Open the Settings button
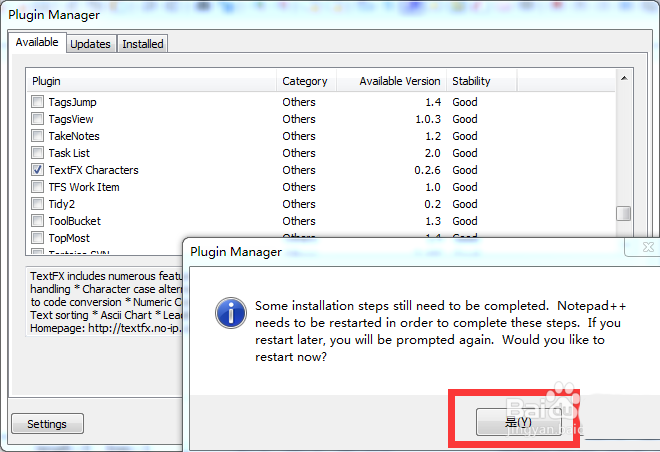The image size is (660, 452). pos(47,424)
